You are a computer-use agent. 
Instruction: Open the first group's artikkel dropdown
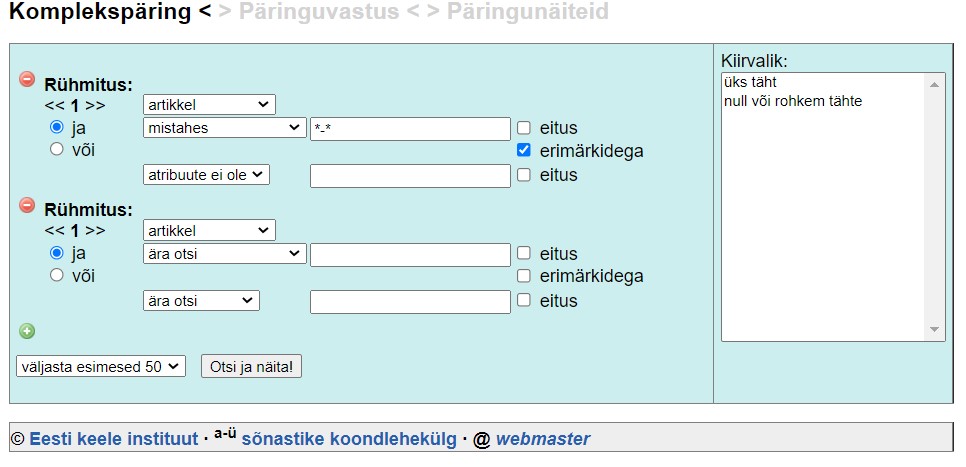click(x=209, y=104)
